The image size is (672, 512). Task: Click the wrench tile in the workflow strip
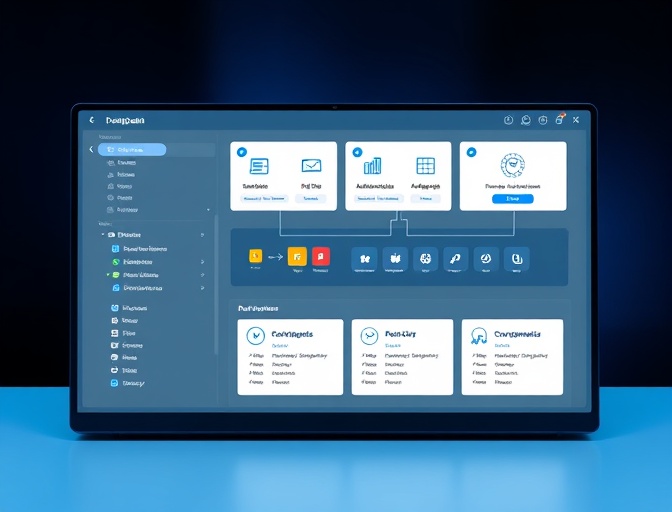click(456, 259)
